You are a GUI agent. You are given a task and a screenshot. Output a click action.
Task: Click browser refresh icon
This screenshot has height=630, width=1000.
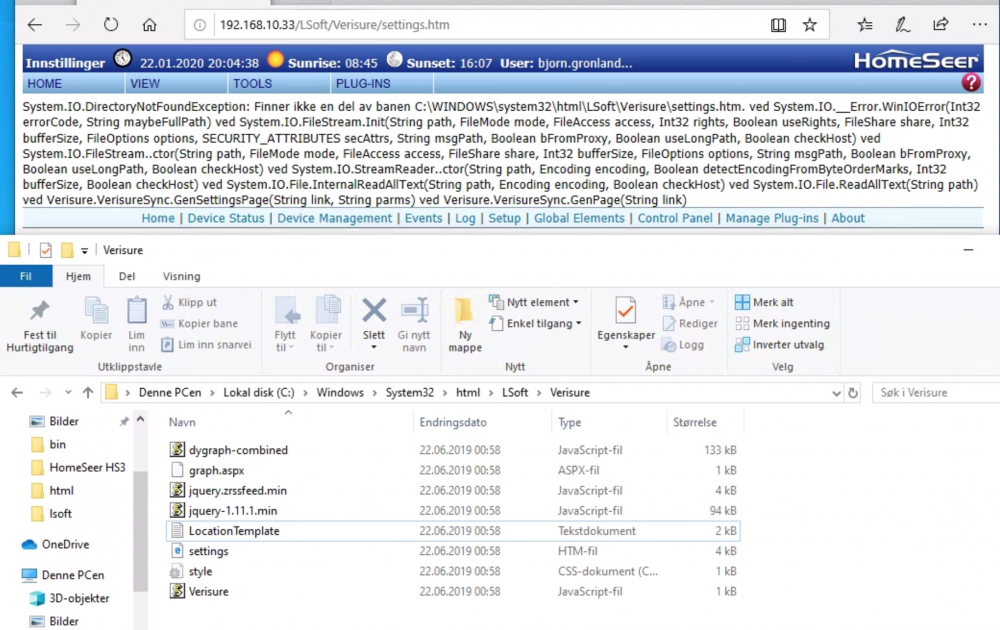111,24
